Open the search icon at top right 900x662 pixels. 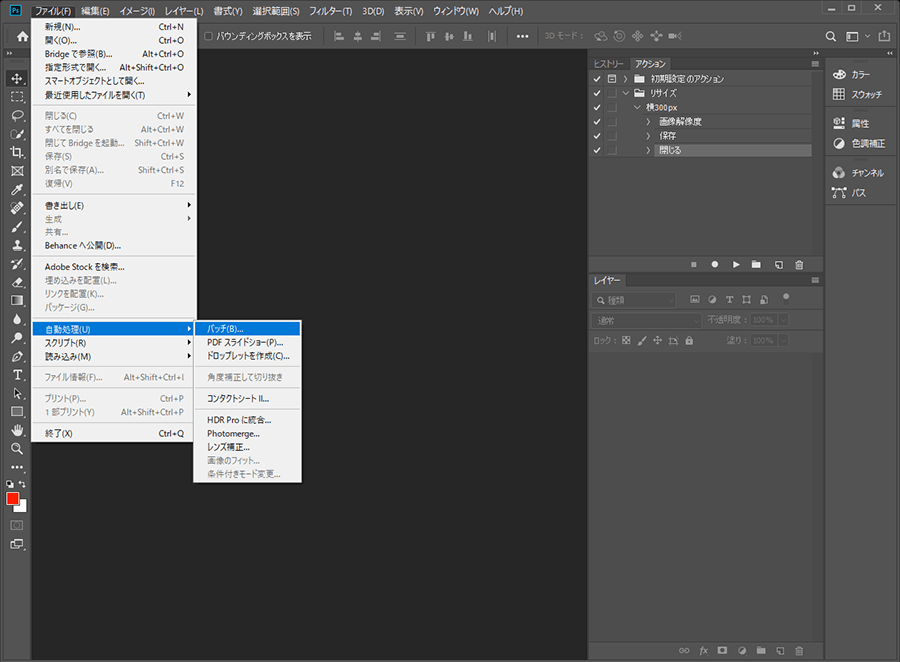pos(830,36)
